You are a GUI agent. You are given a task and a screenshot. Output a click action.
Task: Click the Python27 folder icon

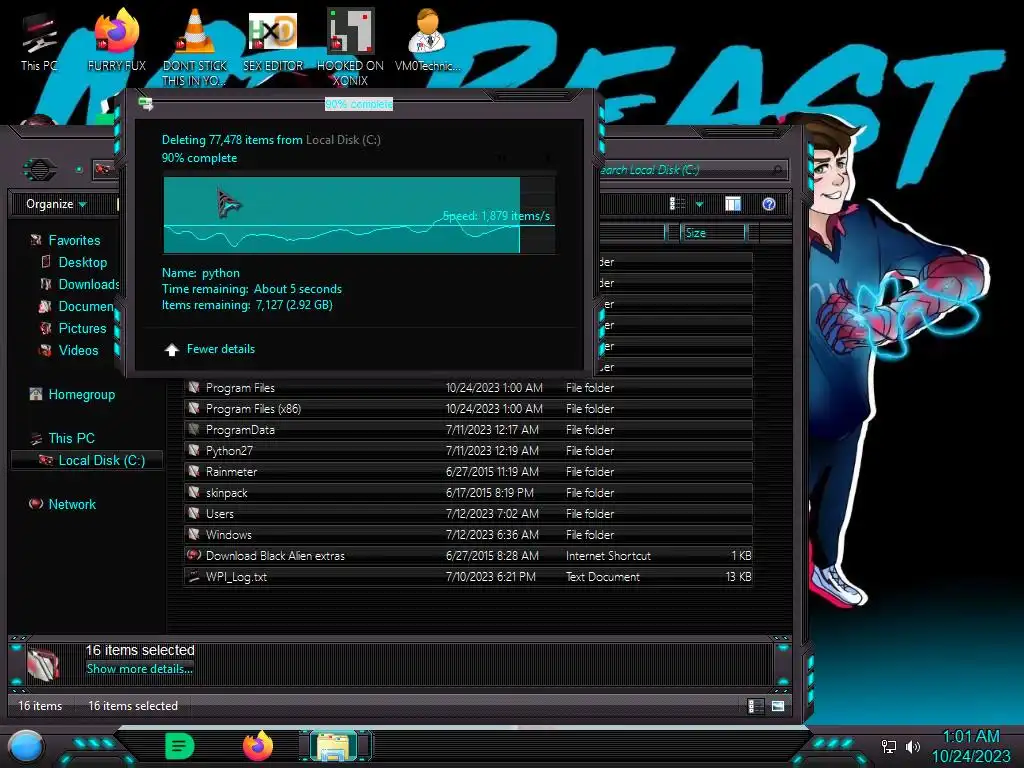tap(194, 451)
